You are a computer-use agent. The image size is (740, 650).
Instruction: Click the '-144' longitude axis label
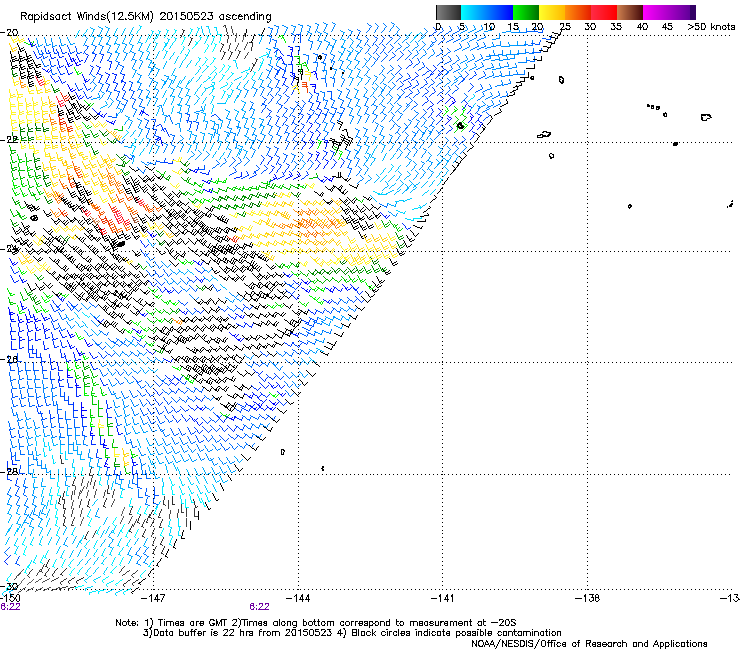point(298,598)
